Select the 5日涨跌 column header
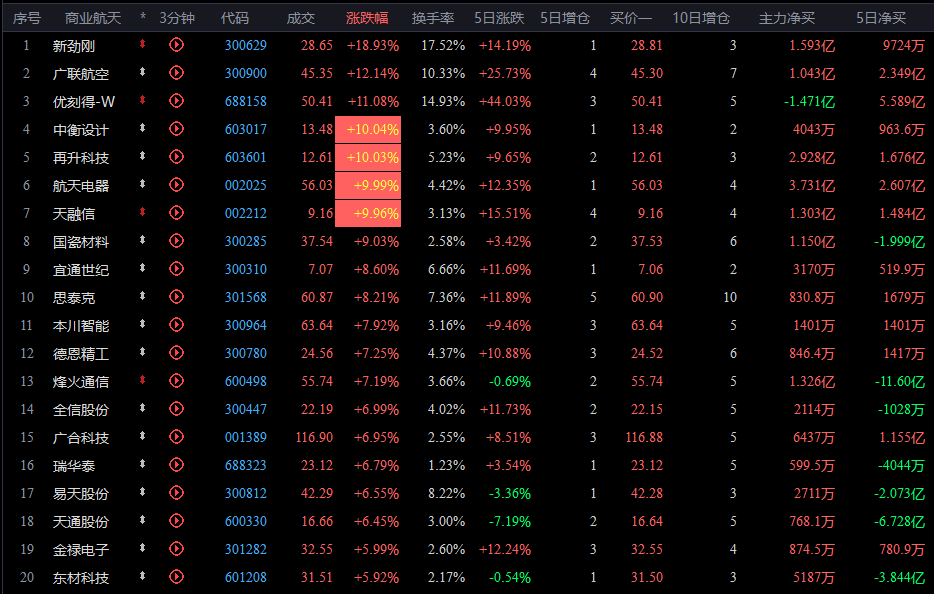The image size is (934, 594). pyautogui.click(x=503, y=18)
